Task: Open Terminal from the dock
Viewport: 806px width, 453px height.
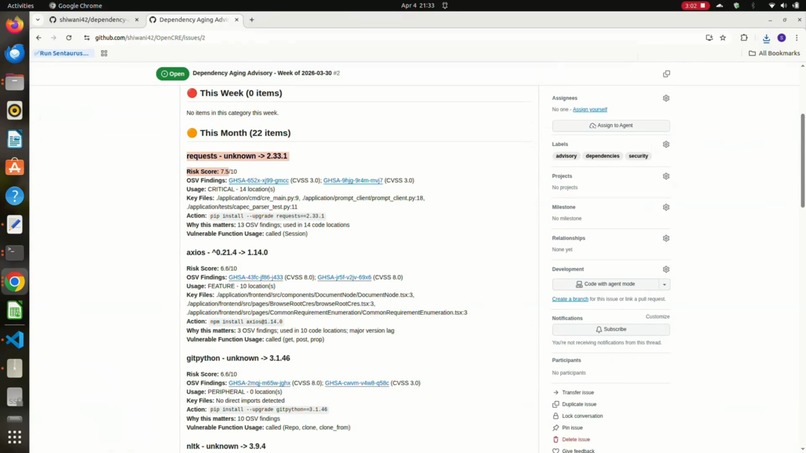Action: coord(14,252)
